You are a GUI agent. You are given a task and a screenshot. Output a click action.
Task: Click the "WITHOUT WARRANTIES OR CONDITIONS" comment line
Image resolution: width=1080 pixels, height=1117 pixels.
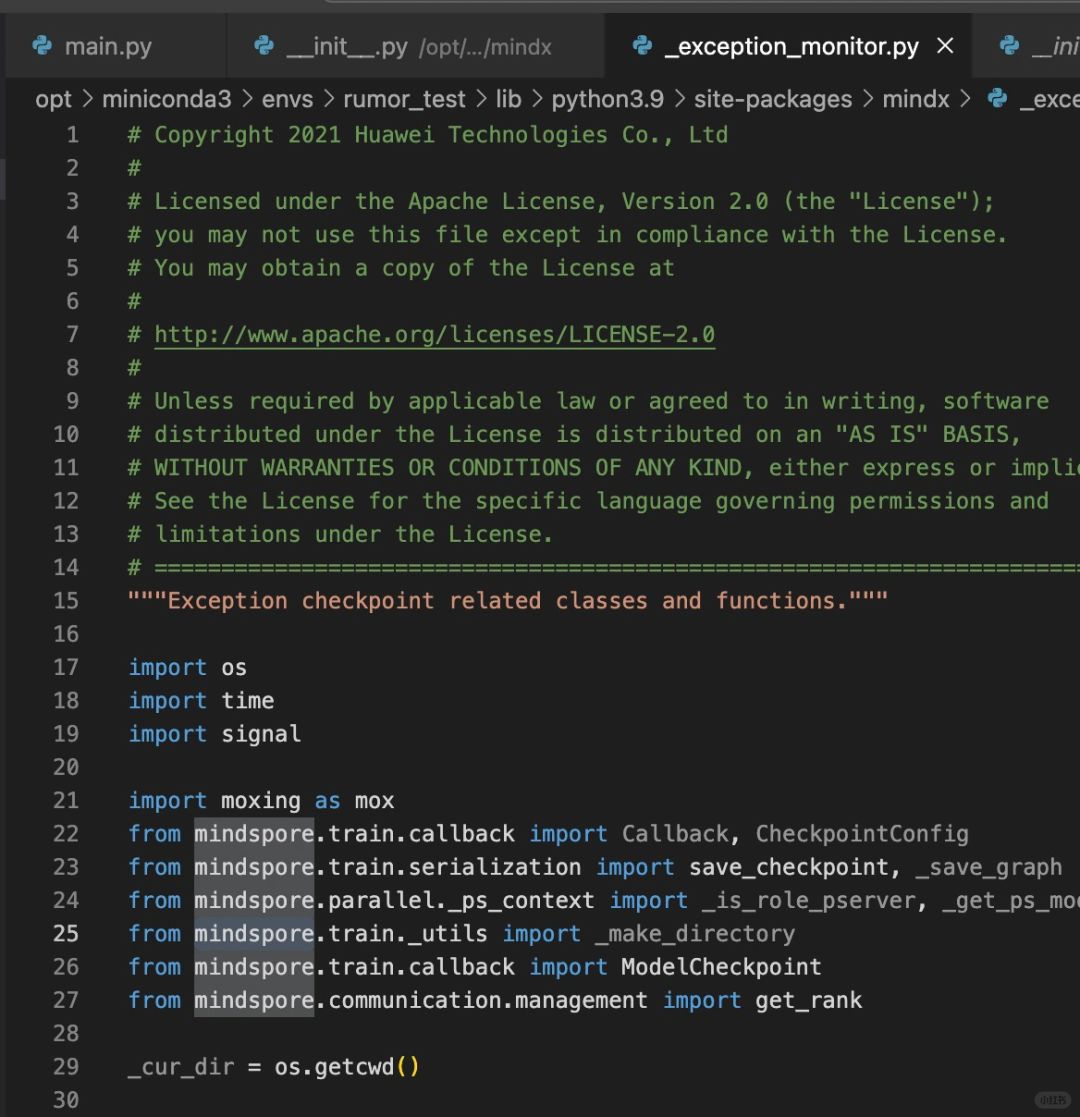pyautogui.click(x=604, y=468)
